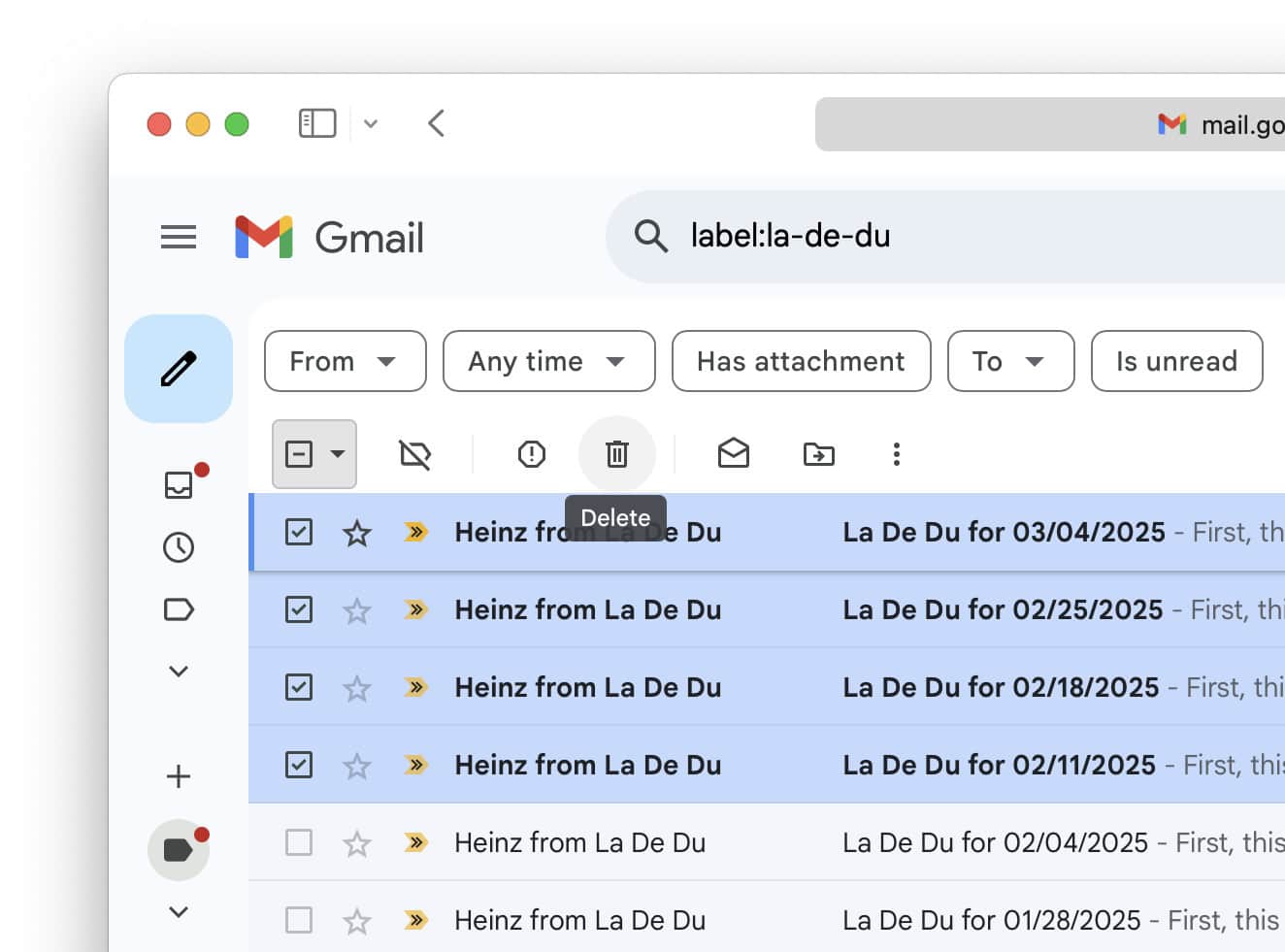
Task: Check the 02/04/2025 email checkbox
Action: tap(299, 842)
